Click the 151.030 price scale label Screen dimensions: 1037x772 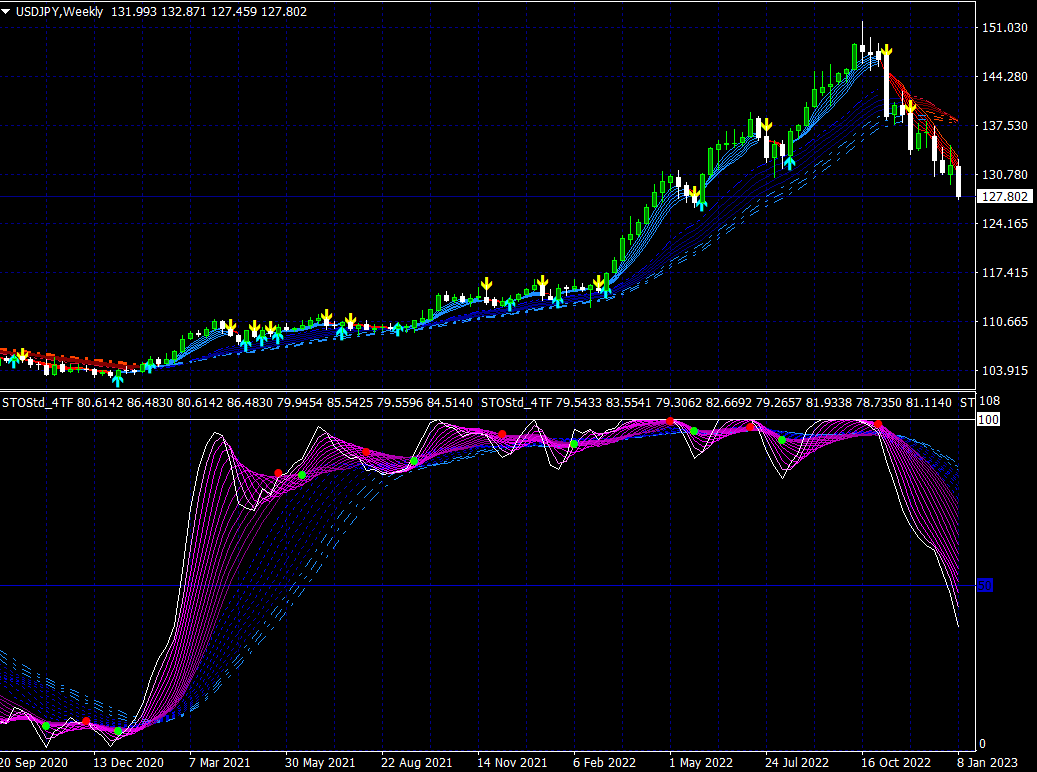tap(1003, 28)
